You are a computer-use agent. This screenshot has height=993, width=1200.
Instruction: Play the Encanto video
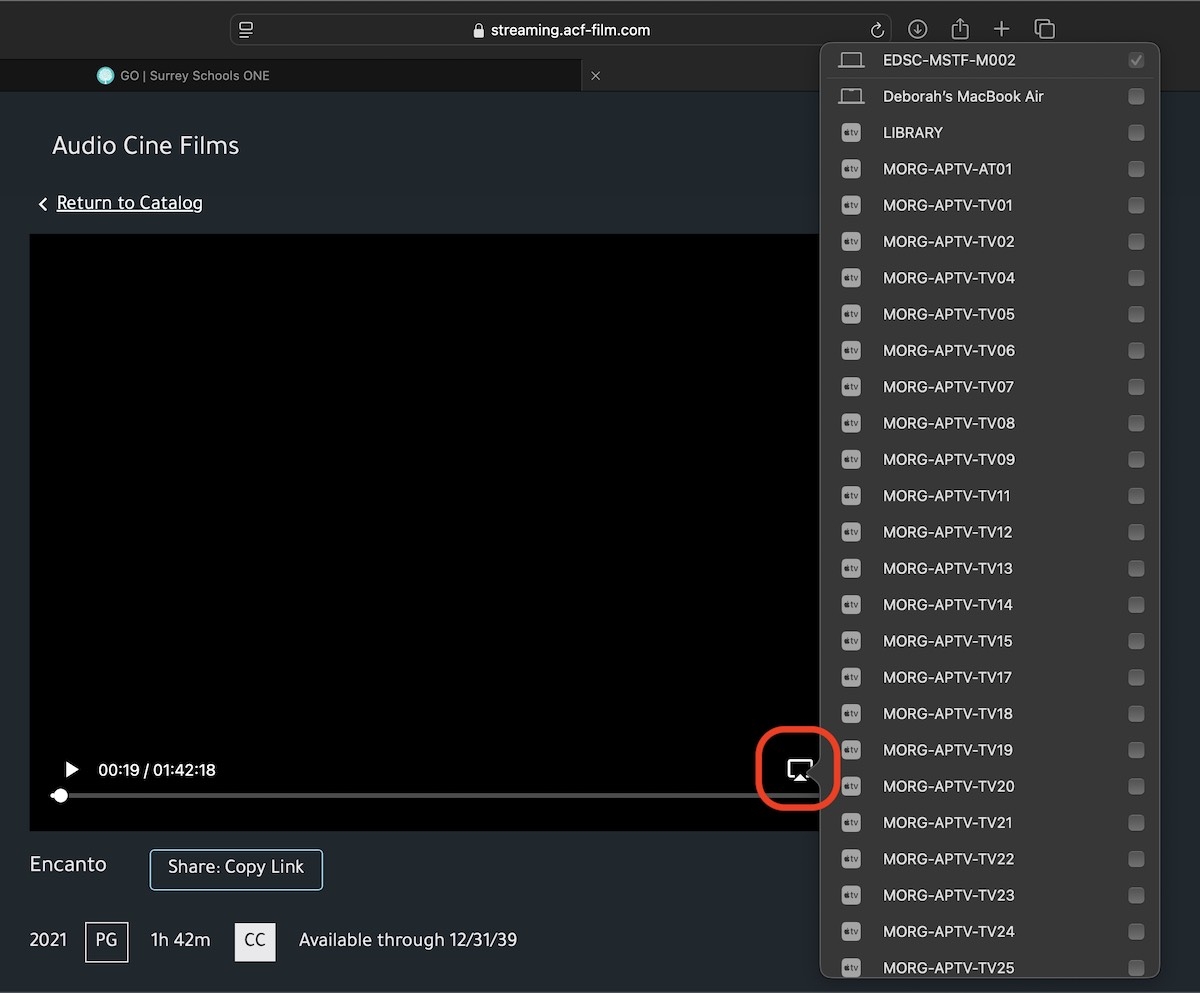(71, 770)
